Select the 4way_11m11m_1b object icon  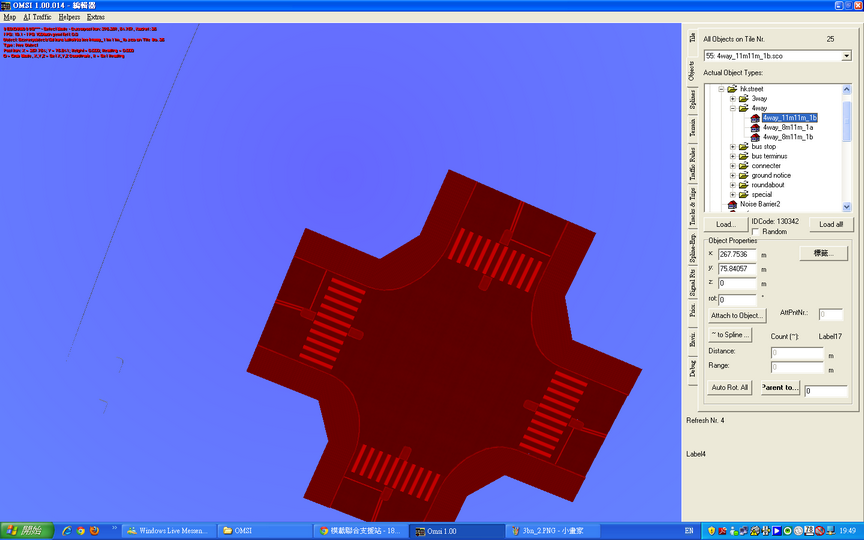click(x=755, y=118)
